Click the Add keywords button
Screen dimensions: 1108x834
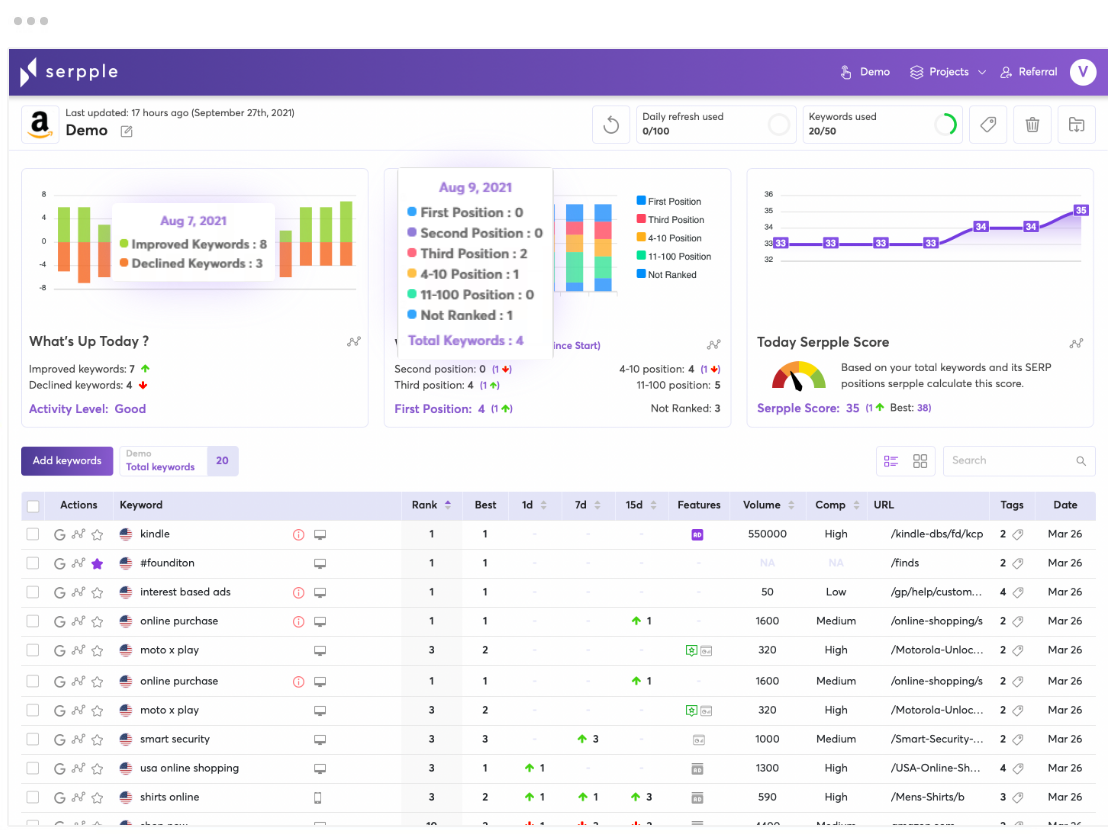tap(67, 461)
